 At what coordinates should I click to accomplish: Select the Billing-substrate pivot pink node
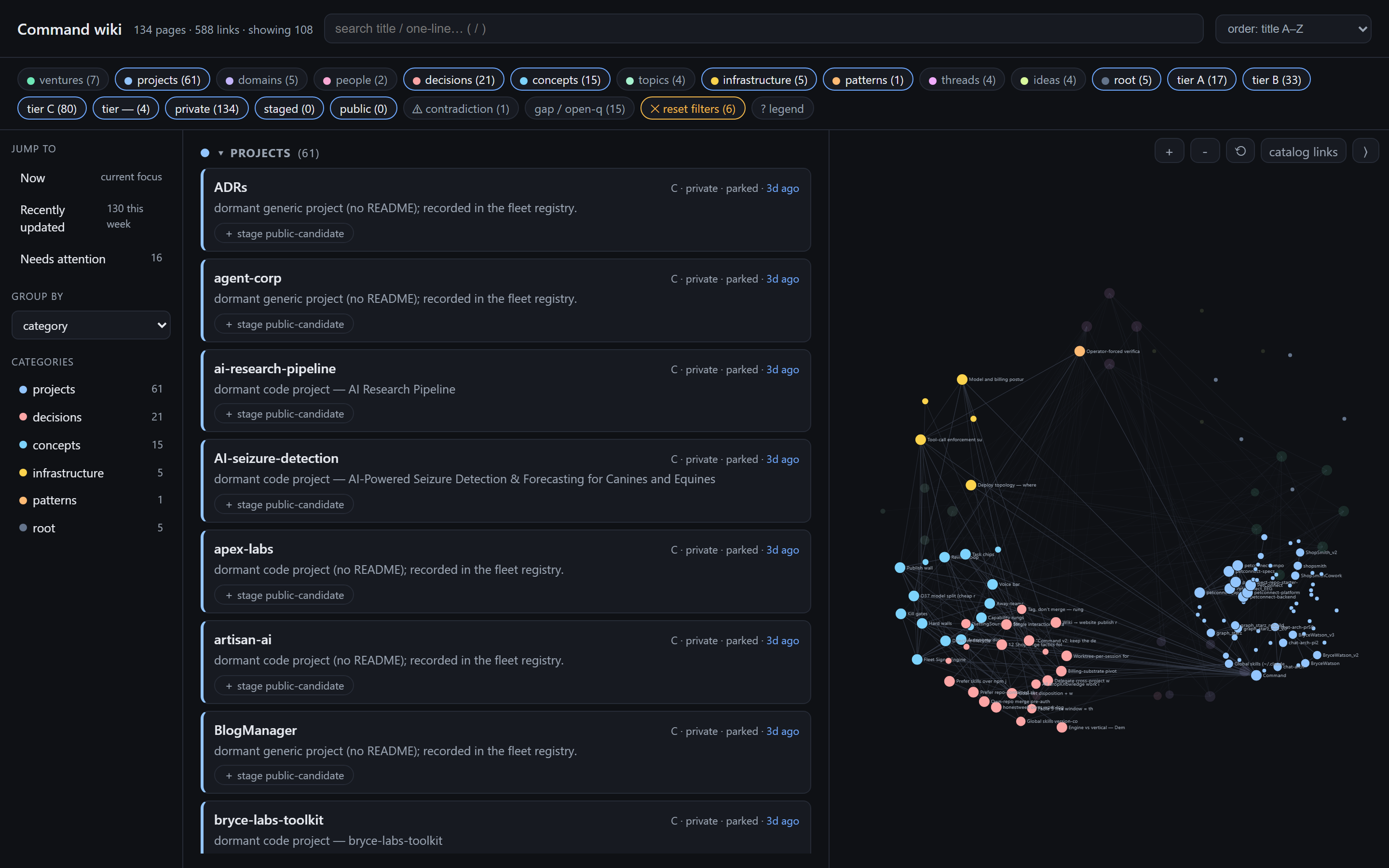click(x=1061, y=670)
